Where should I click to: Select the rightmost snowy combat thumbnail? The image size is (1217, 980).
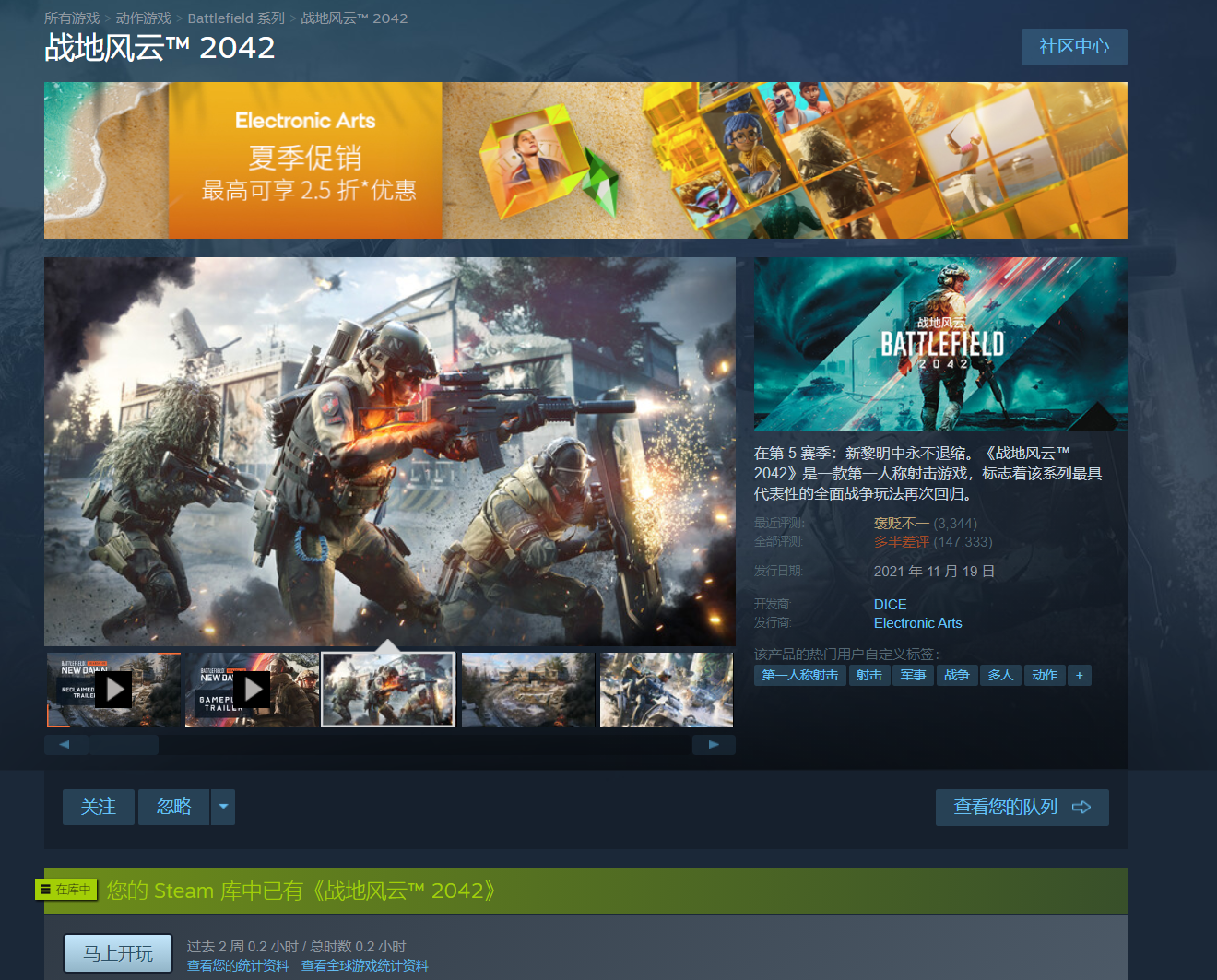pyautogui.click(x=667, y=690)
